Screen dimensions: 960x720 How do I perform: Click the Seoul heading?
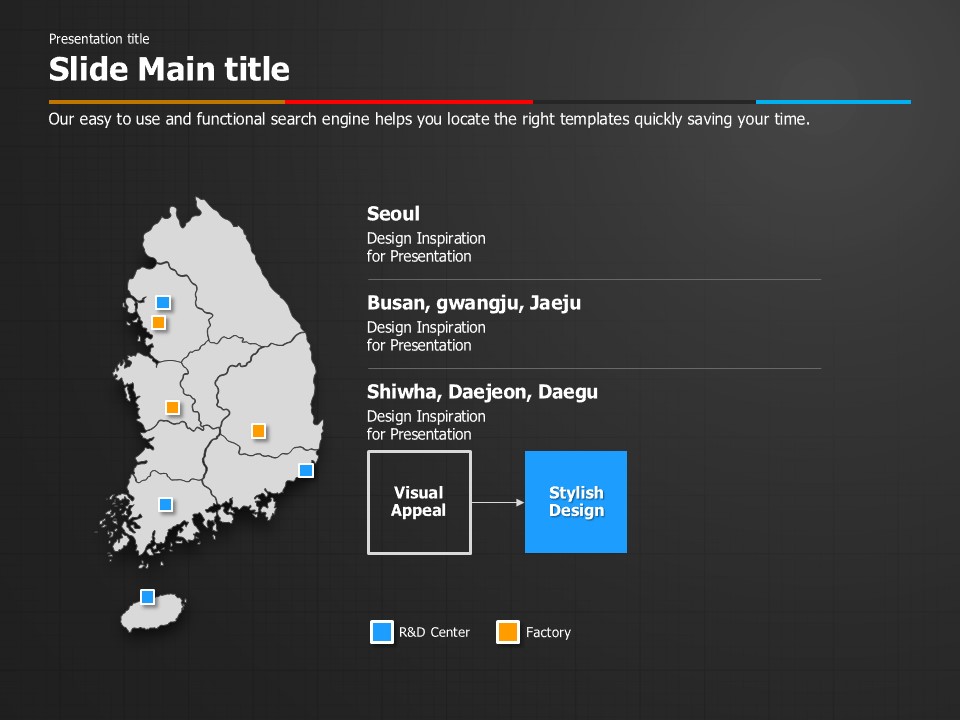[393, 214]
